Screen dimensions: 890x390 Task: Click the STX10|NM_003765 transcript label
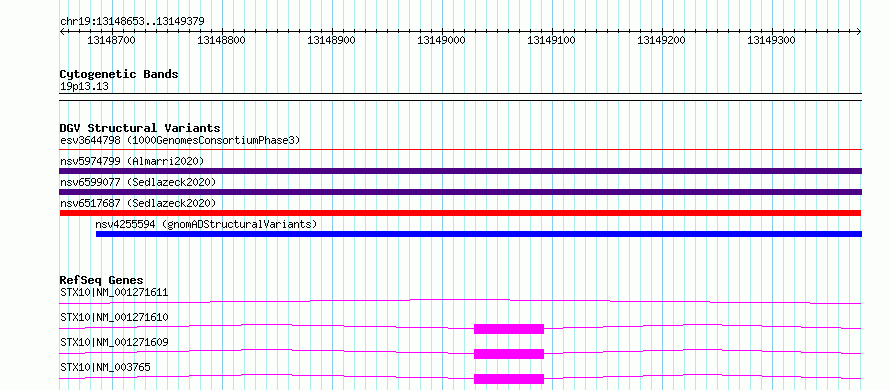pos(105,367)
